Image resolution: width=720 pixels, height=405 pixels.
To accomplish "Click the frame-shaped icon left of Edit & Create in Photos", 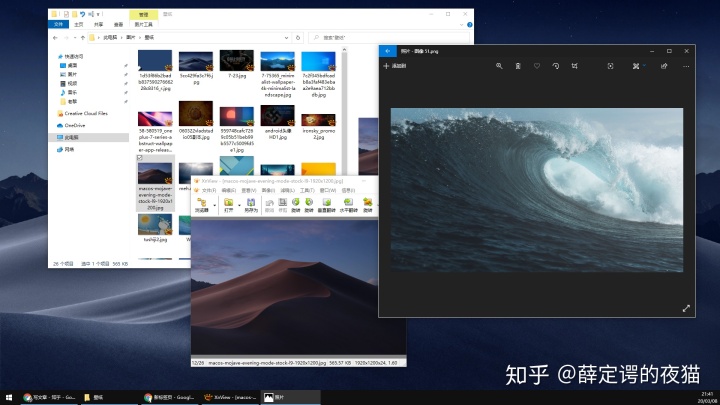I will [x=610, y=66].
